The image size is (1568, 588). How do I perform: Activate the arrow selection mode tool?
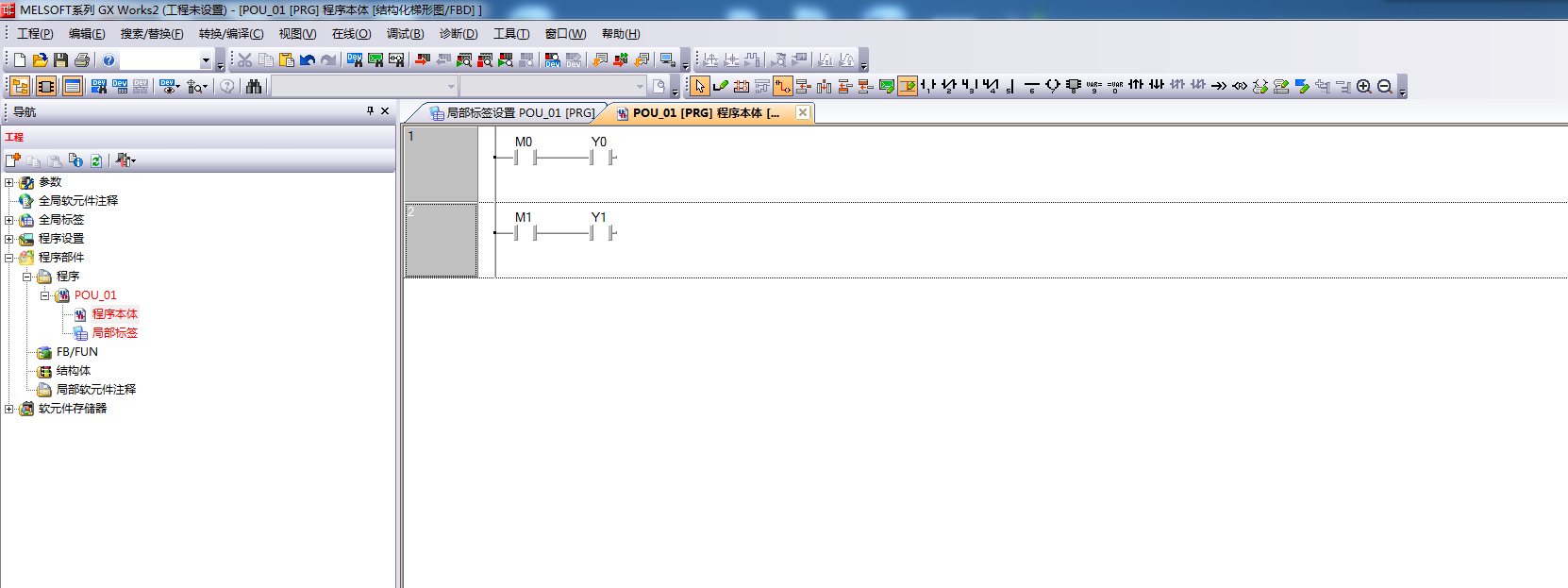click(x=699, y=87)
